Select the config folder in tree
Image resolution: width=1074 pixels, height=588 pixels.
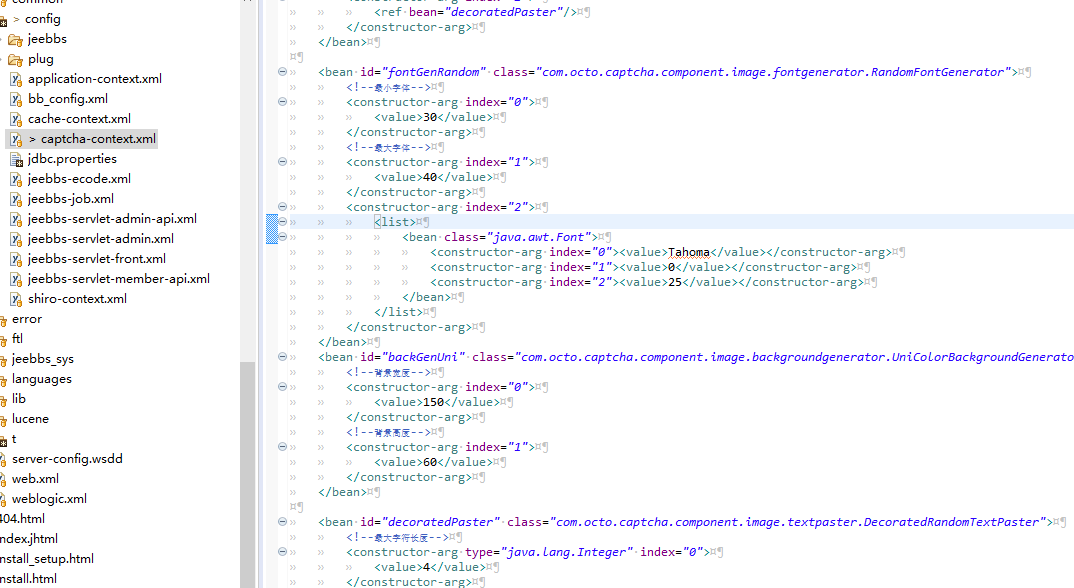pos(42,19)
